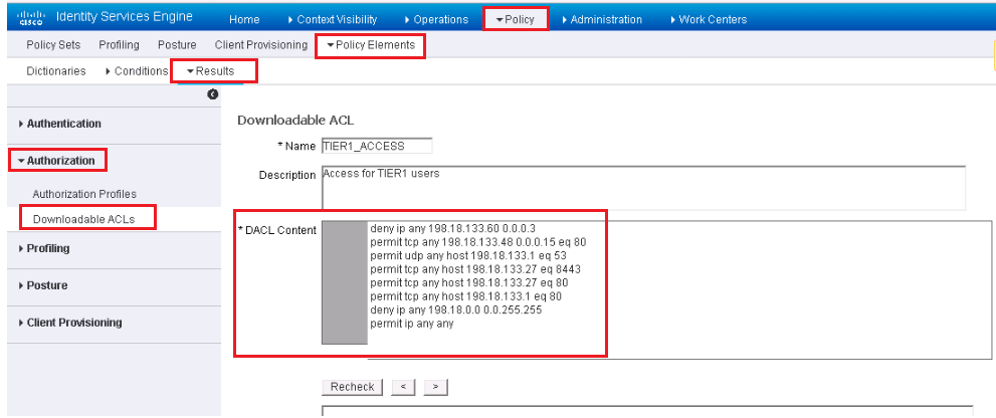Click the gray line-number gutter of DACL Content

[x=344, y=283]
